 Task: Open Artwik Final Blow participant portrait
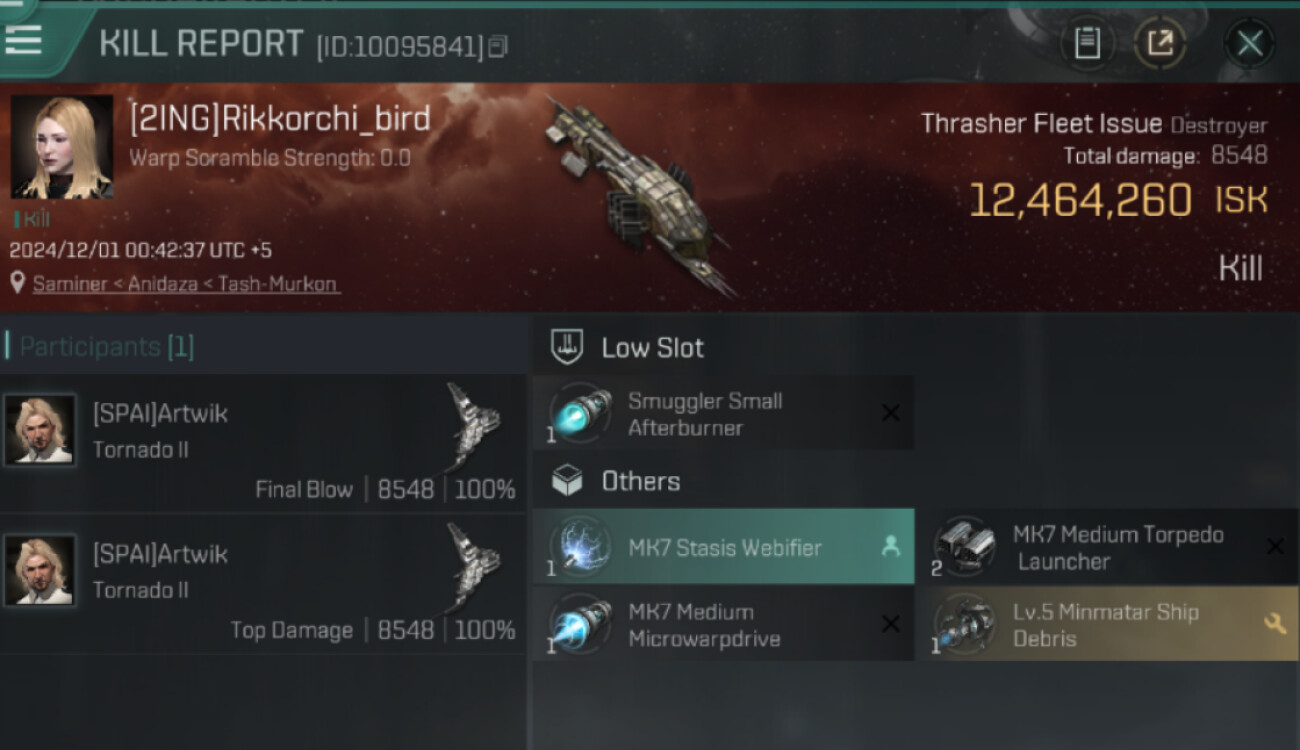click(x=40, y=430)
